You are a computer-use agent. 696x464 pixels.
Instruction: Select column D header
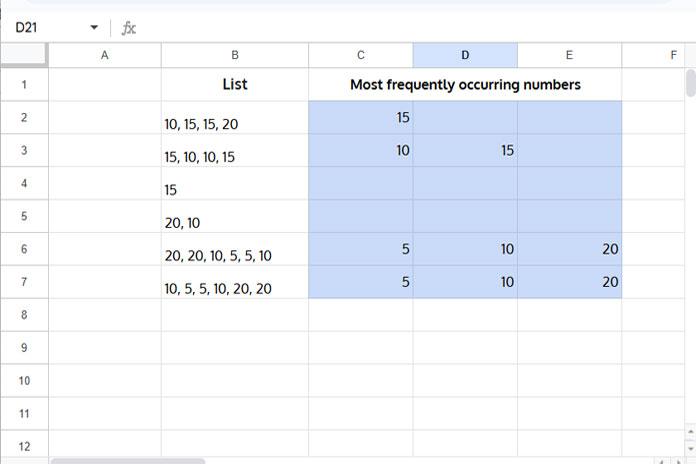(x=464, y=56)
